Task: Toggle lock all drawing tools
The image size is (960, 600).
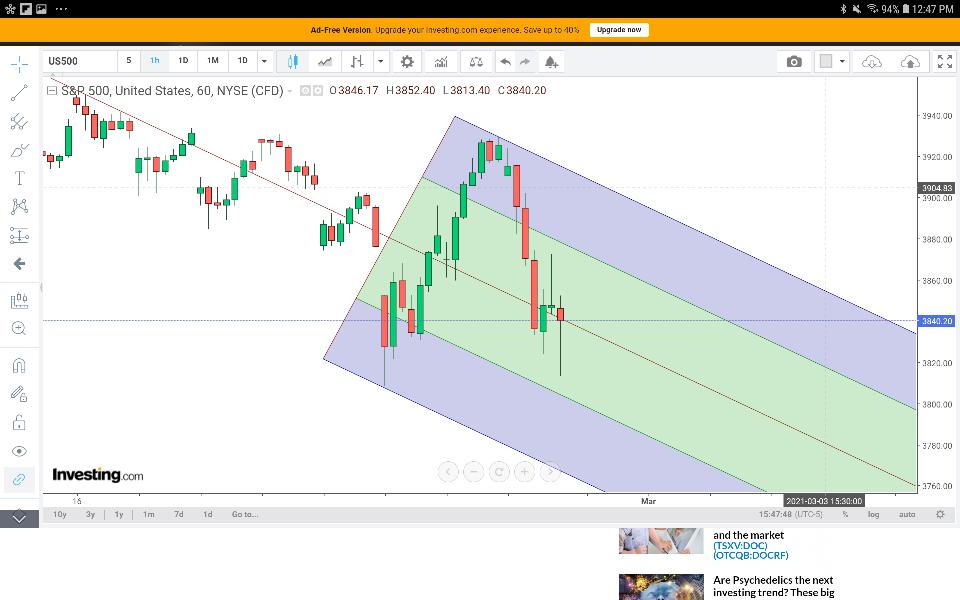Action: pyautogui.click(x=19, y=422)
